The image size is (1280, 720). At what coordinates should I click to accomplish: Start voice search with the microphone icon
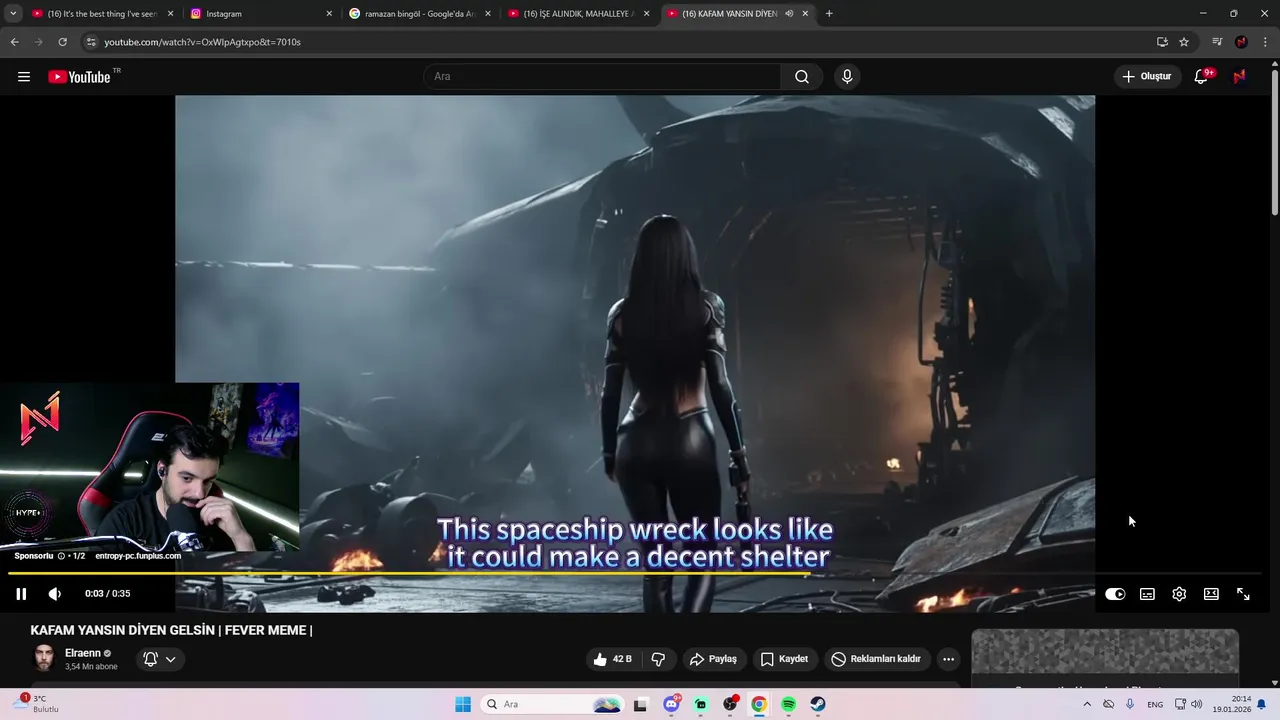847,77
